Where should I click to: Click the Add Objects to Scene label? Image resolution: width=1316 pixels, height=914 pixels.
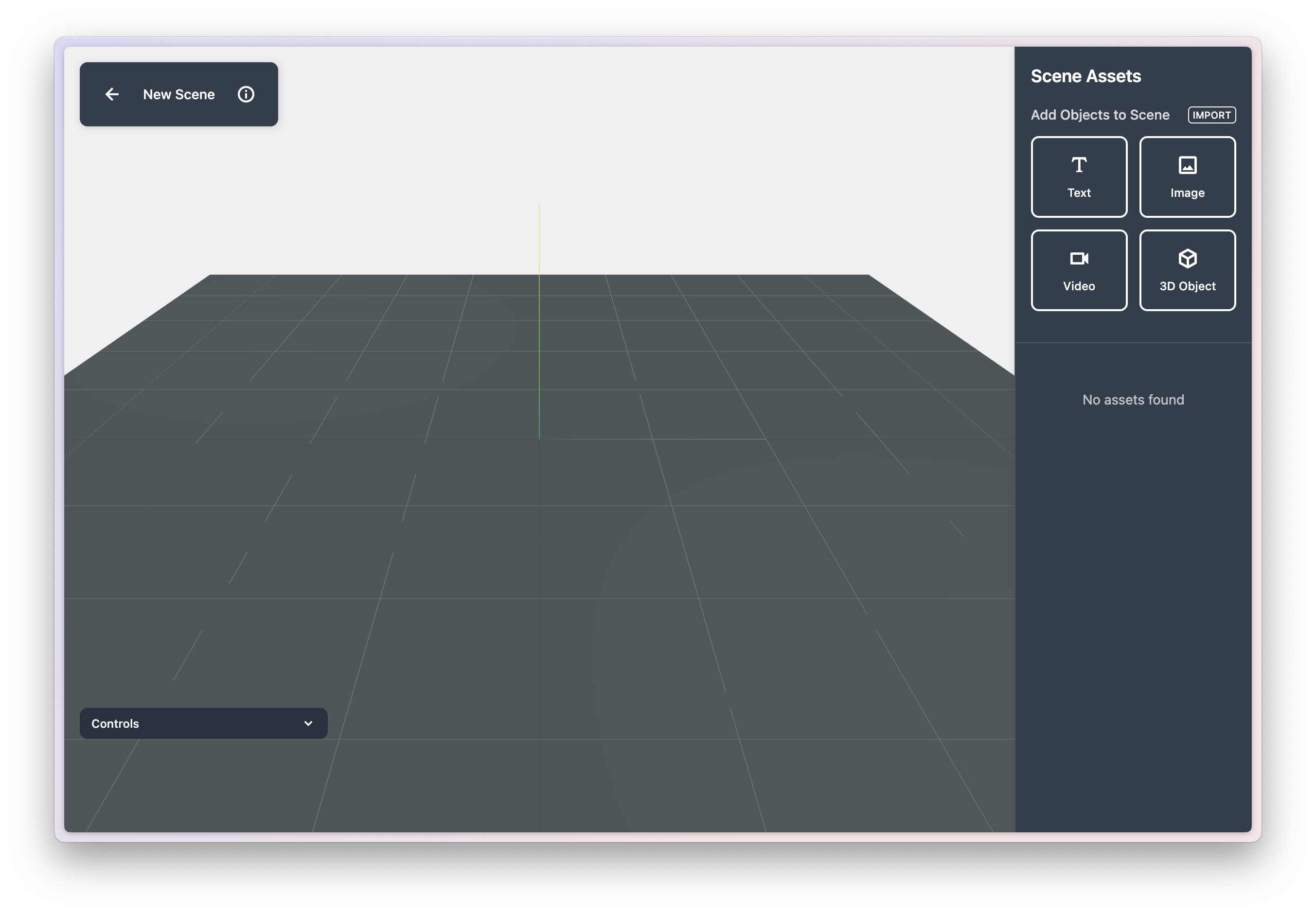click(1100, 115)
